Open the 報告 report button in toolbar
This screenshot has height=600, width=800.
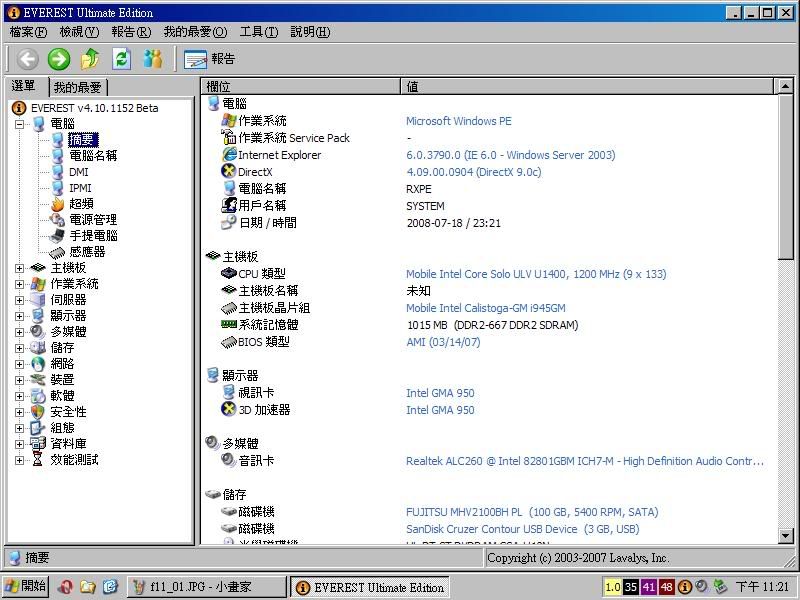(210, 59)
